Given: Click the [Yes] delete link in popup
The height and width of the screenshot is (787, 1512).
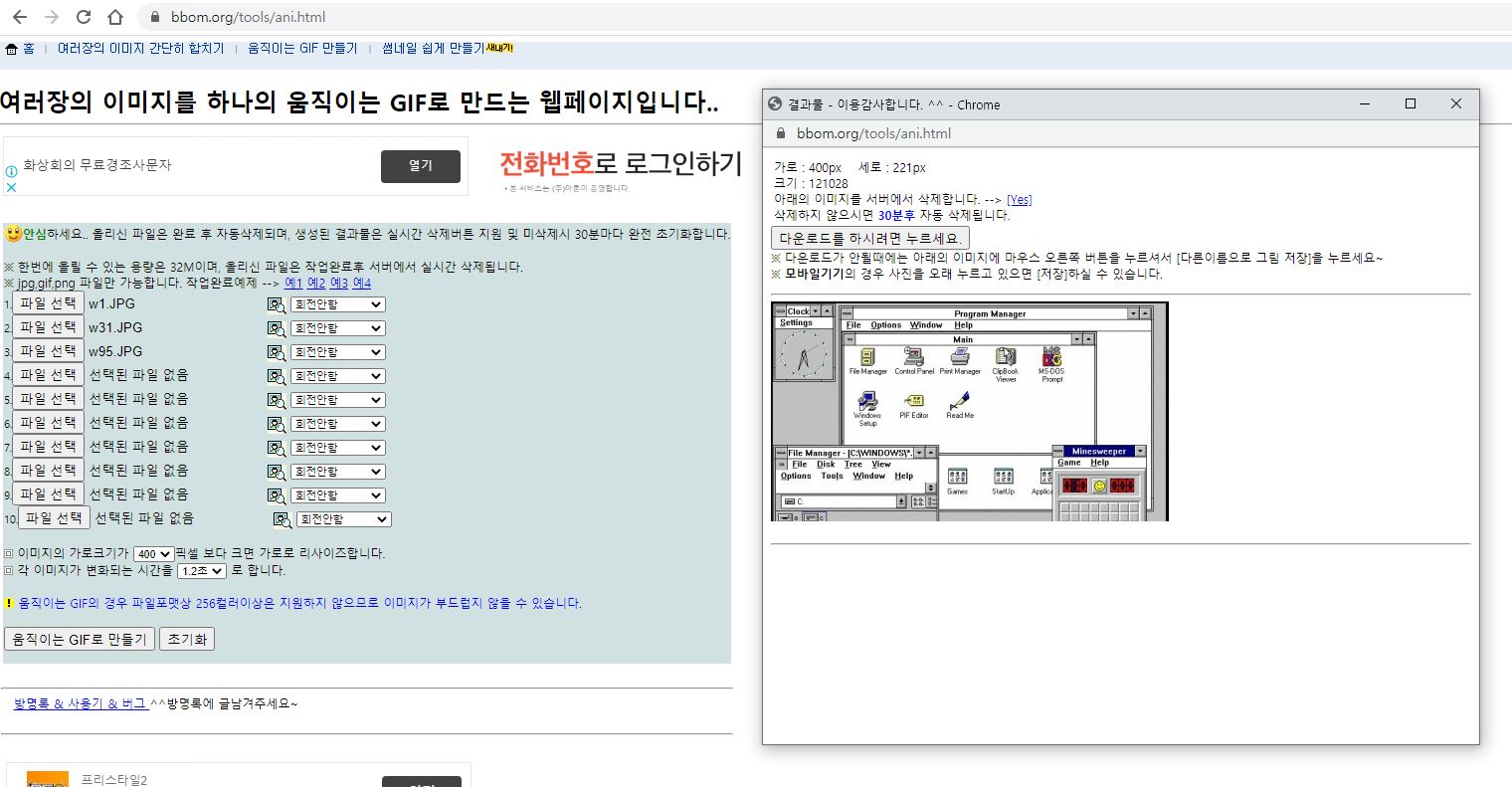Looking at the screenshot, I should tap(1020, 200).
